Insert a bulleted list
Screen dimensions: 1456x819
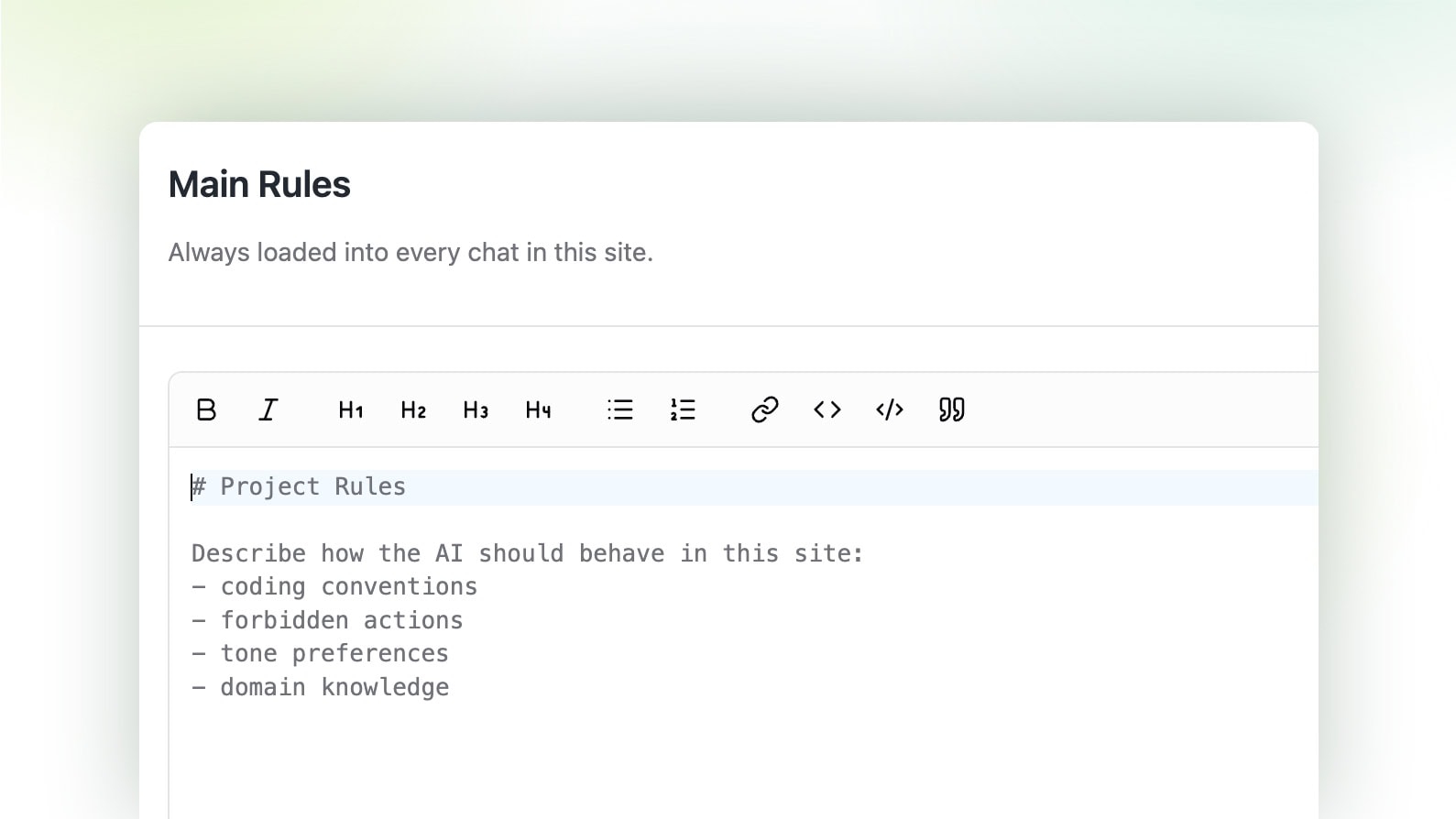pos(620,409)
